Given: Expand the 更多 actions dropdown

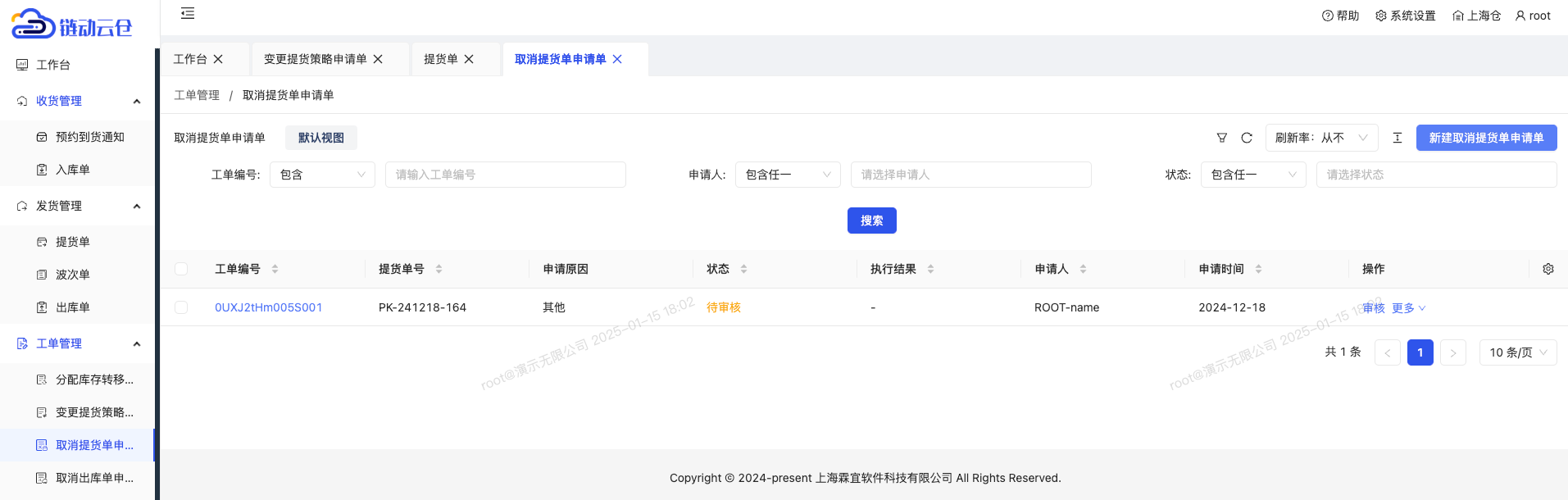Looking at the screenshot, I should 1408,308.
